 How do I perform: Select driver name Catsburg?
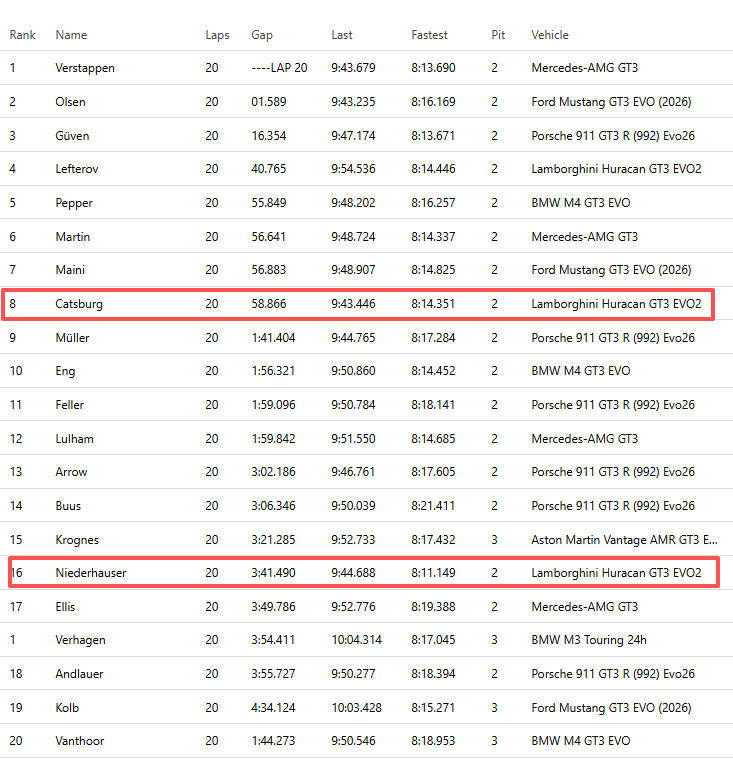[79, 304]
